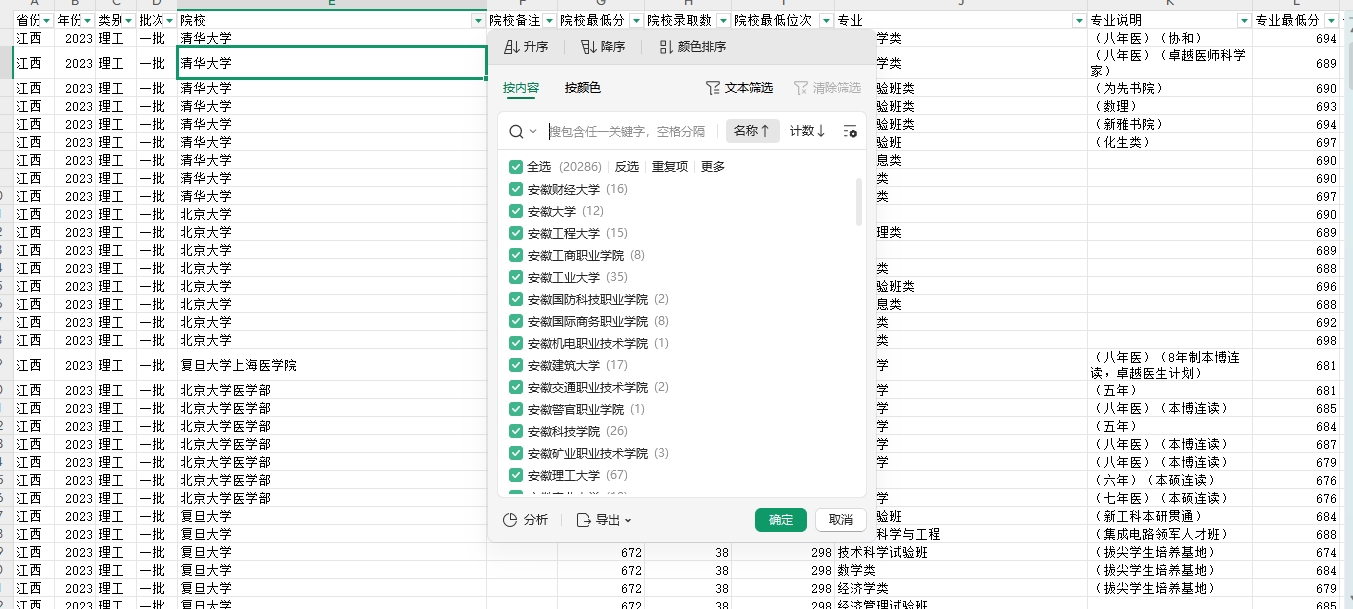This screenshot has width=1353, height=609.
Task: Open the 专业说明 column filter dropdown
Action: point(1244,20)
